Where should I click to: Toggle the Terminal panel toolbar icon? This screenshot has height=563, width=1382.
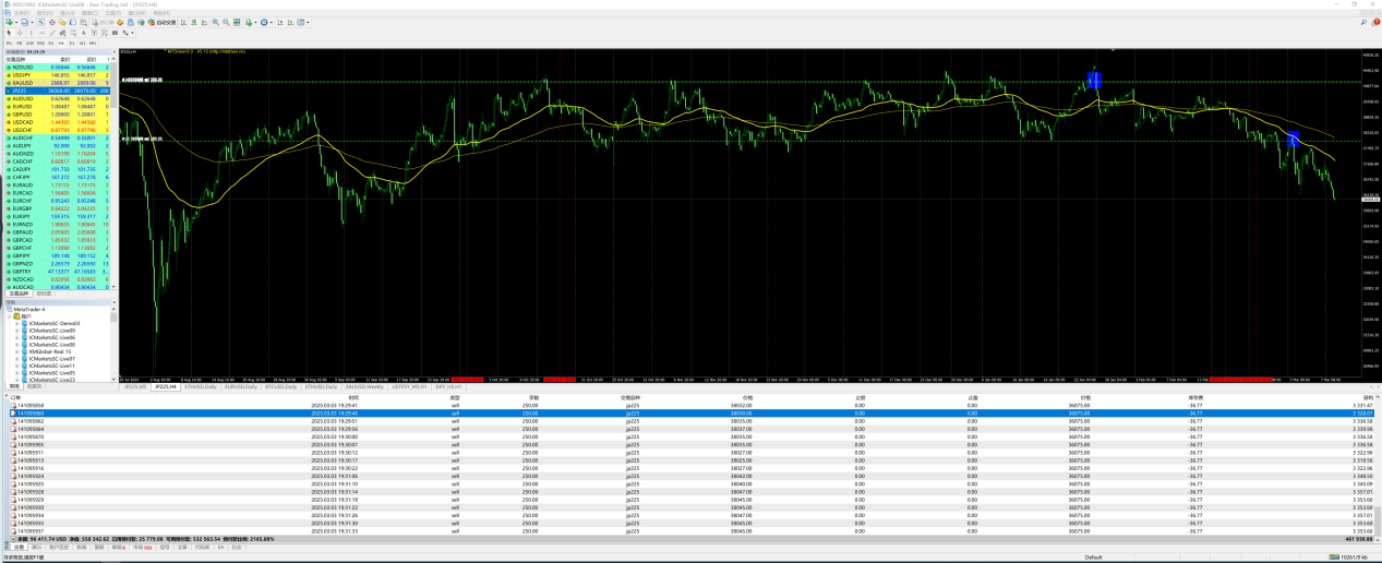tap(72, 22)
